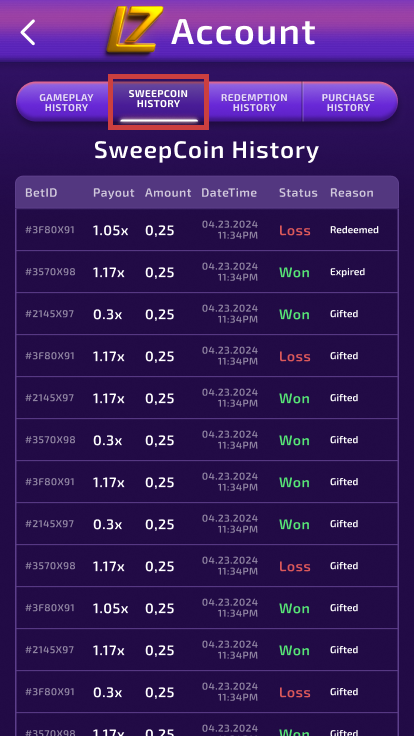Click the 1.17x payout in Expired row
The width and height of the screenshot is (414, 736).
[x=109, y=272]
